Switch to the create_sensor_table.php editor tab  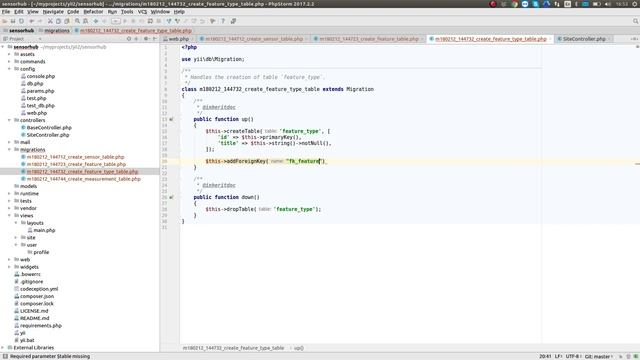click(254, 39)
